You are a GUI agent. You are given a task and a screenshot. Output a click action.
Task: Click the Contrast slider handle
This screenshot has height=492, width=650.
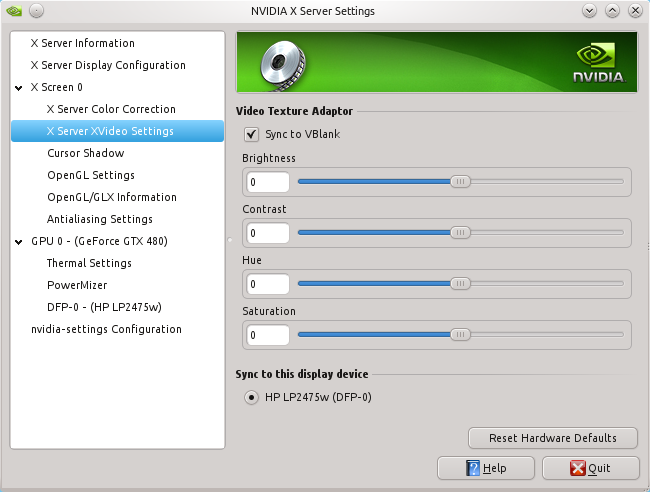click(x=460, y=233)
